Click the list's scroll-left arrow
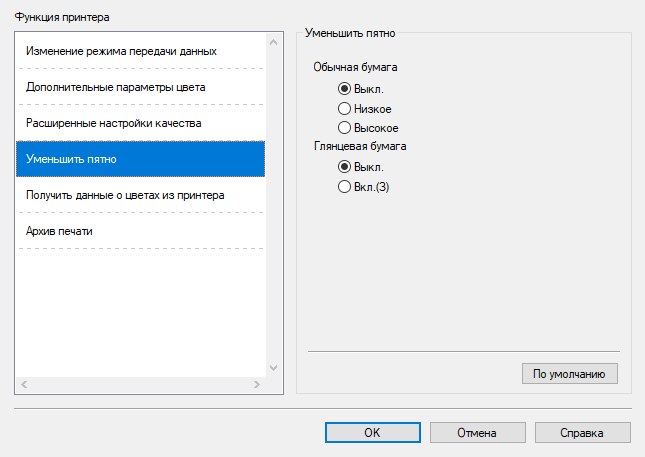This screenshot has width=645, height=457. tap(24, 384)
